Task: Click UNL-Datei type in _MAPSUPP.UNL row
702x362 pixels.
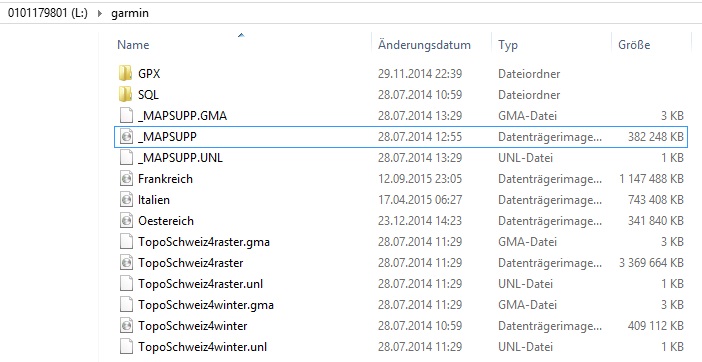Action: pos(526,158)
